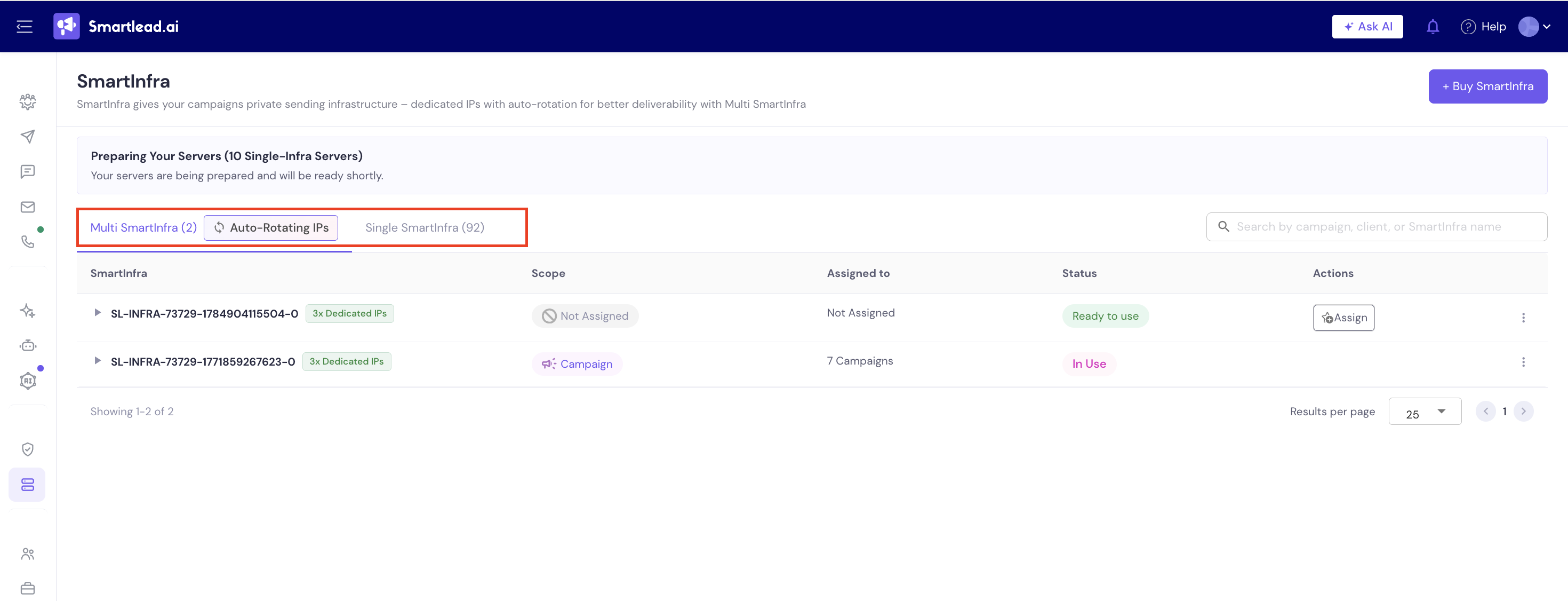The width and height of the screenshot is (1568, 601).
Task: Click Not Assigned in the Assigned to column
Action: pos(861,313)
